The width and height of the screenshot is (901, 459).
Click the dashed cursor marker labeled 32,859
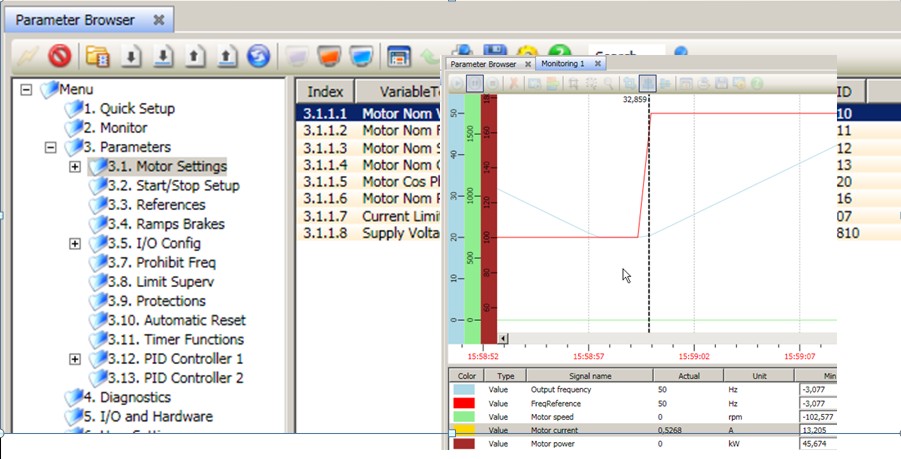pos(649,215)
